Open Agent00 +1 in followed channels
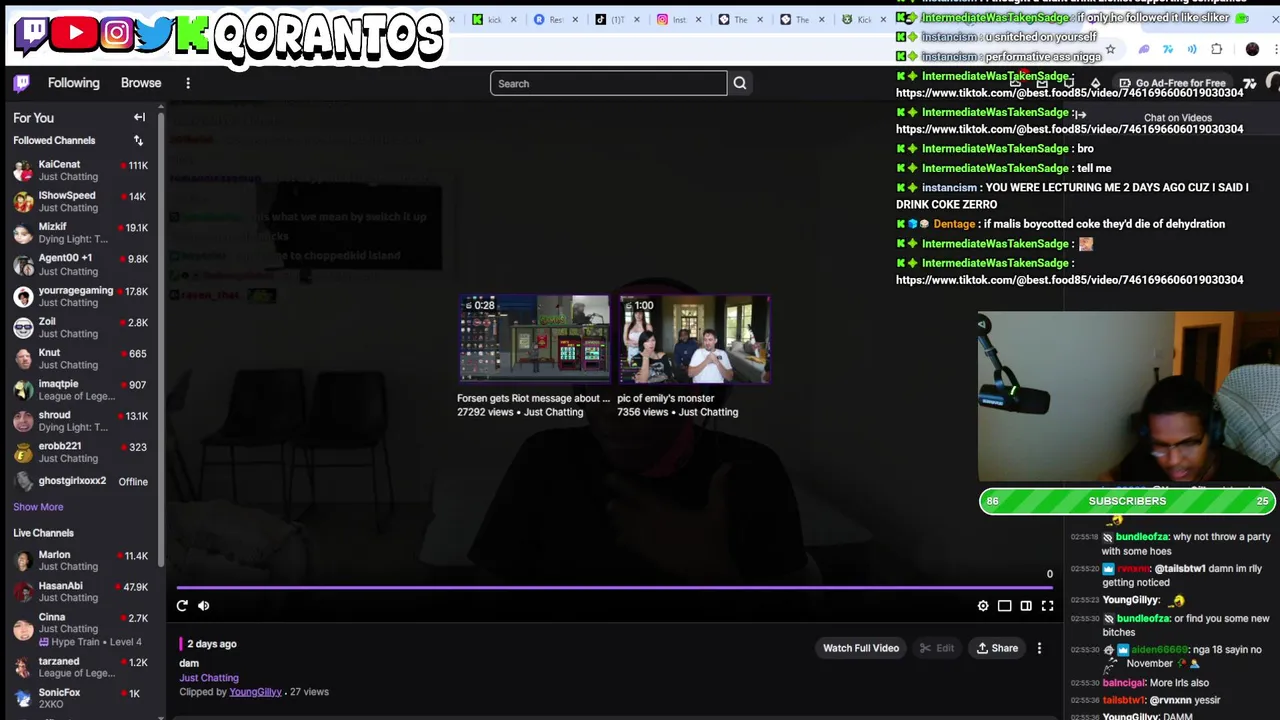The height and width of the screenshot is (720, 1280). (81, 264)
